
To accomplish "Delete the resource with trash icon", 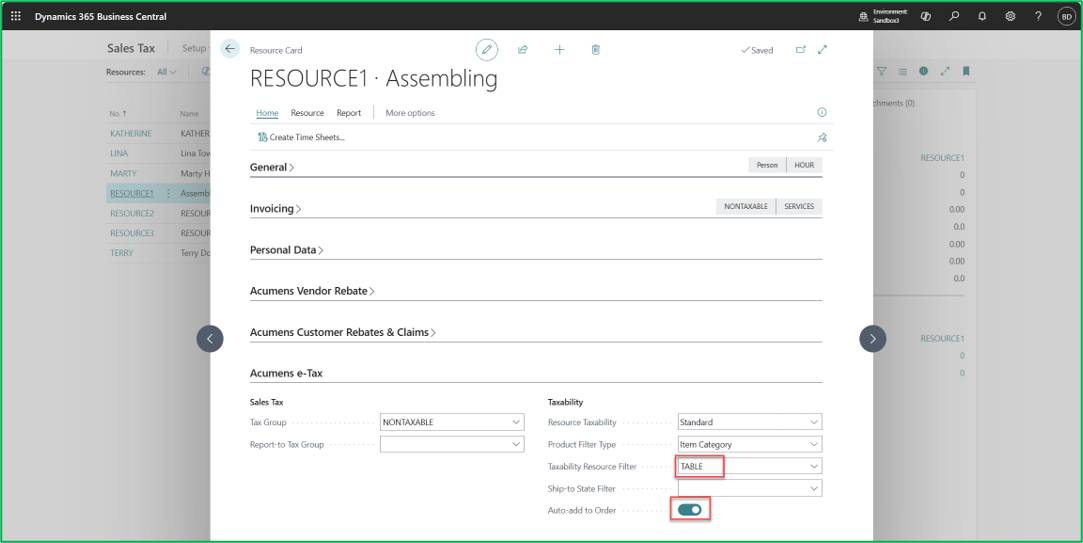I will point(595,50).
